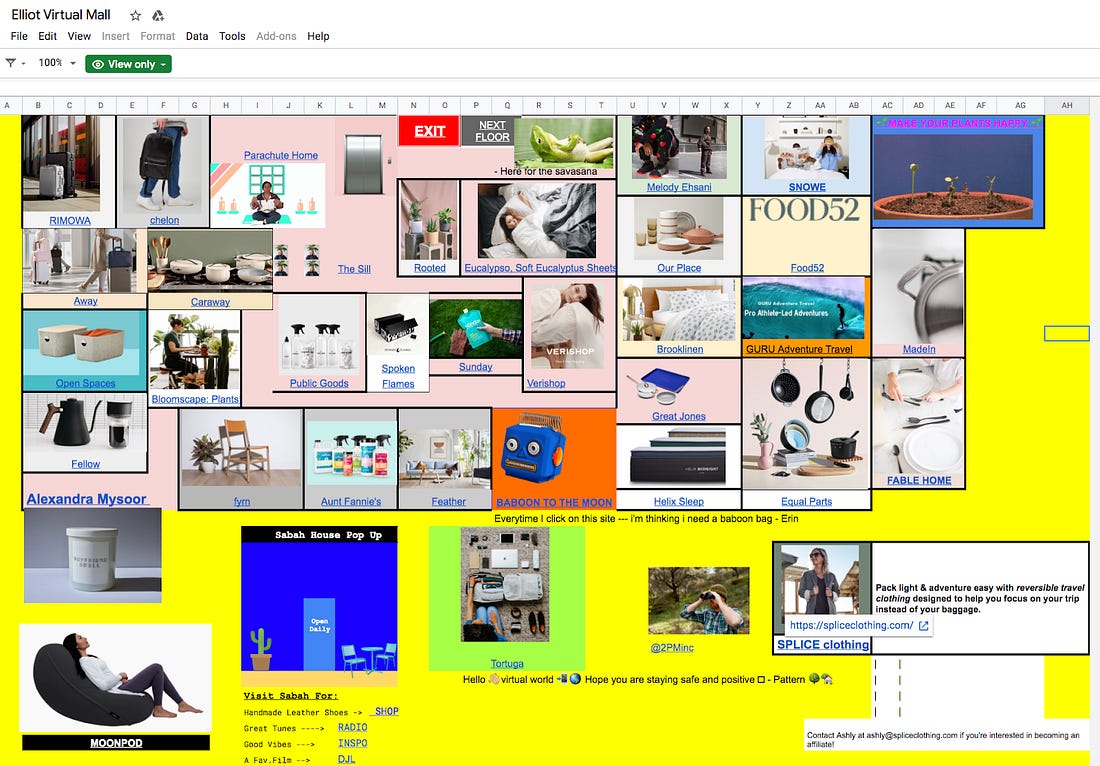The height and width of the screenshot is (766, 1100).
Task: Open the Food52 link
Action: pyautogui.click(x=807, y=268)
